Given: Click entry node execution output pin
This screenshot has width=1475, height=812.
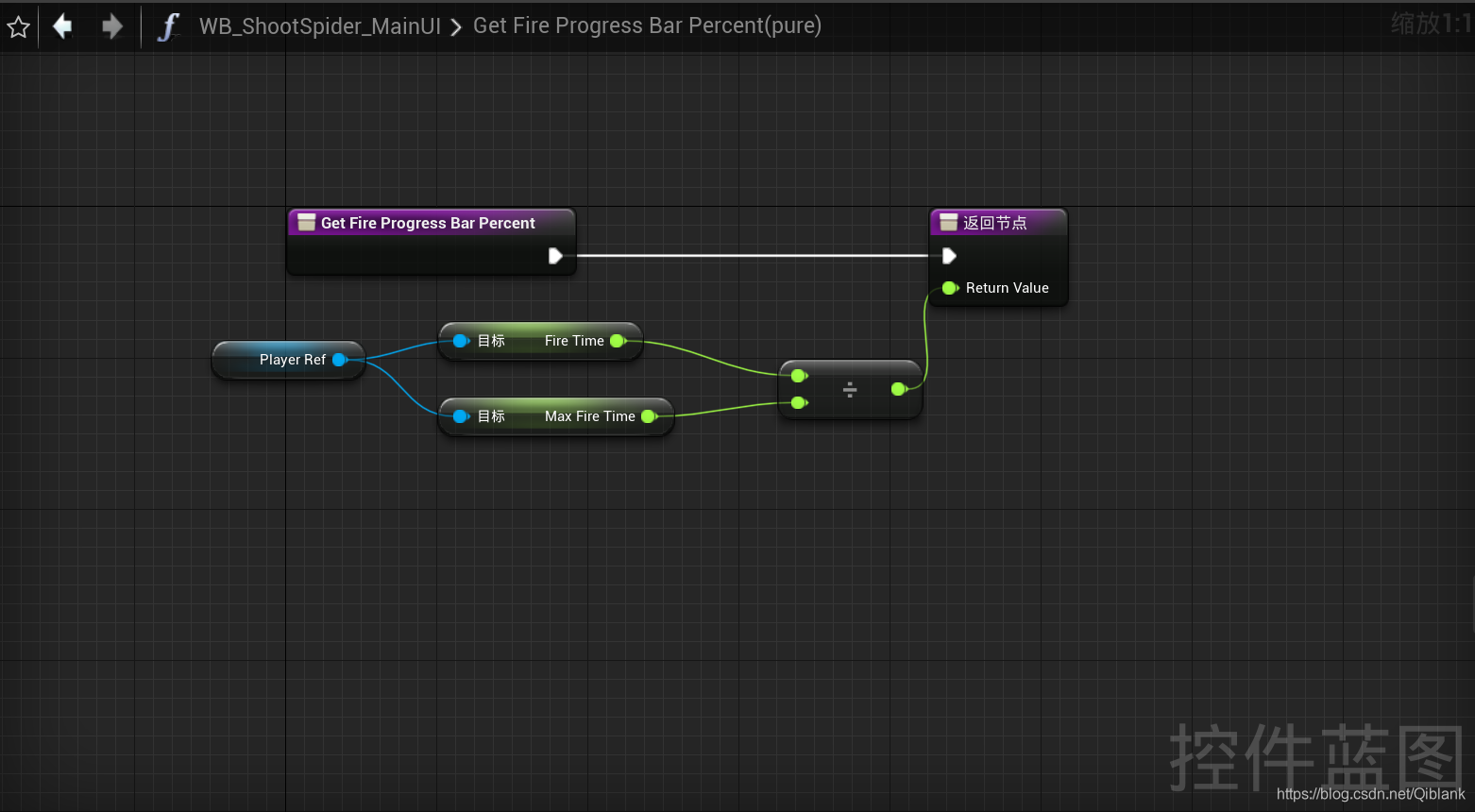Looking at the screenshot, I should coord(555,256).
